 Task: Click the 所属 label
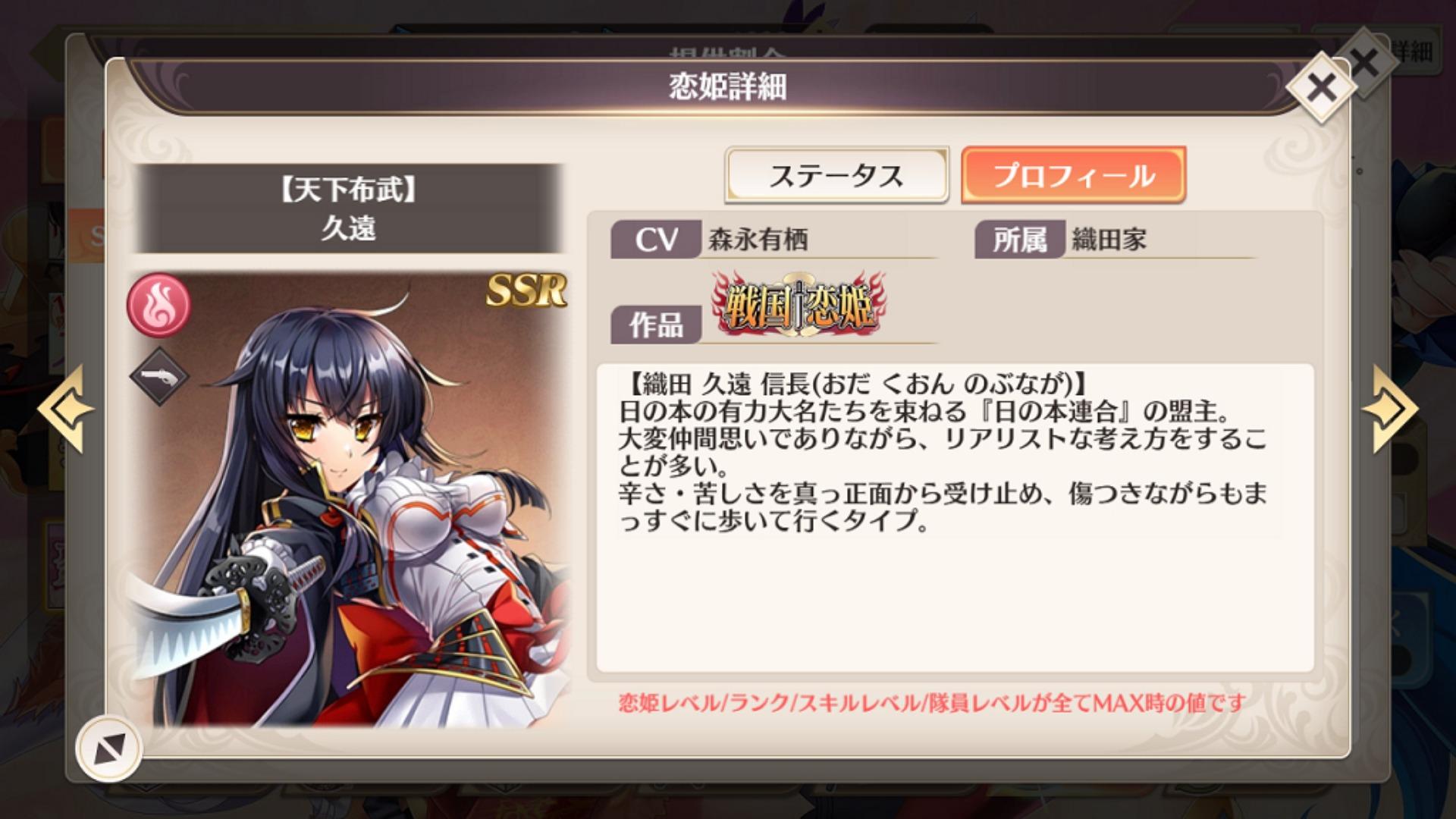tap(1020, 240)
